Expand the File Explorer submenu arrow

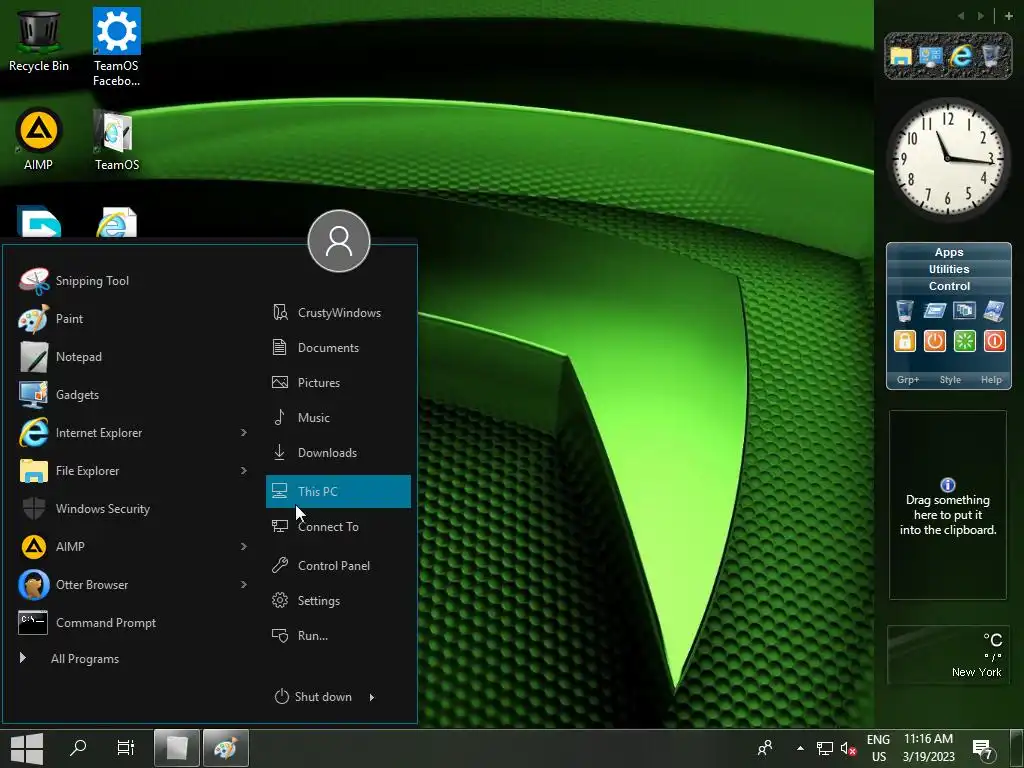(x=244, y=470)
